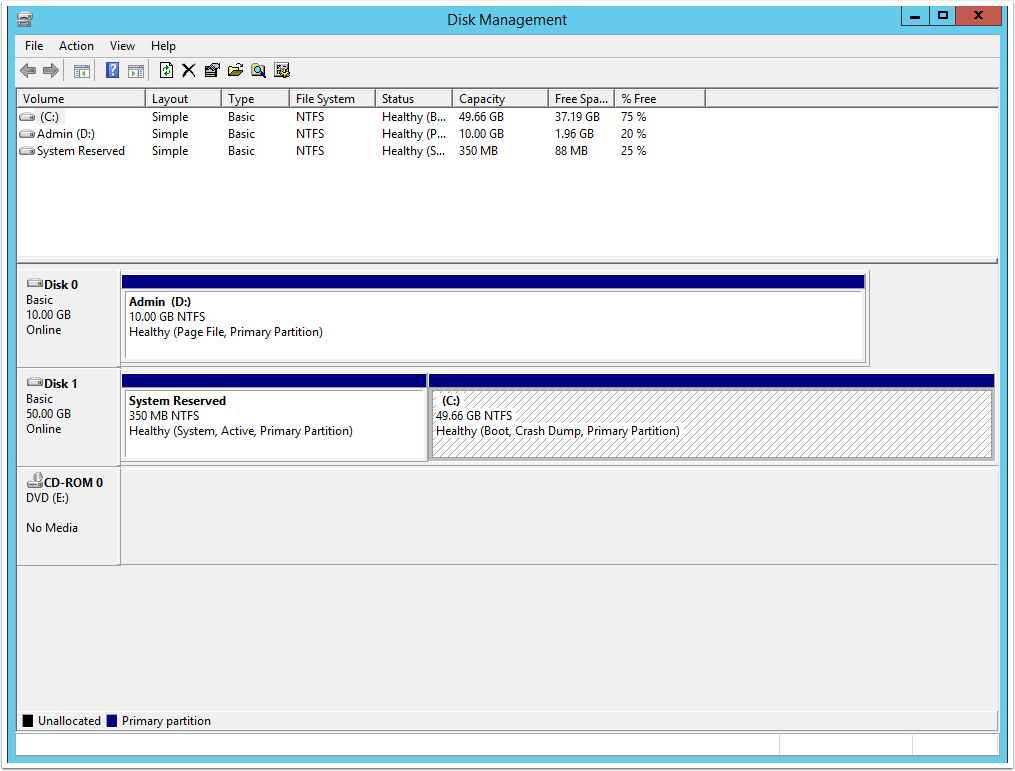Open the Action menu
This screenshot has height=771, width=1015.
tap(76, 46)
